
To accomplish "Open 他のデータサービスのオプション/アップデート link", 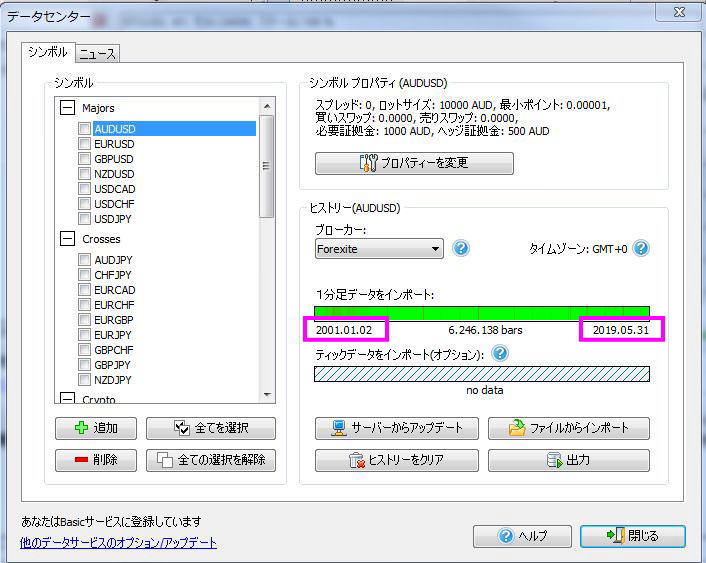I will [x=118, y=543].
